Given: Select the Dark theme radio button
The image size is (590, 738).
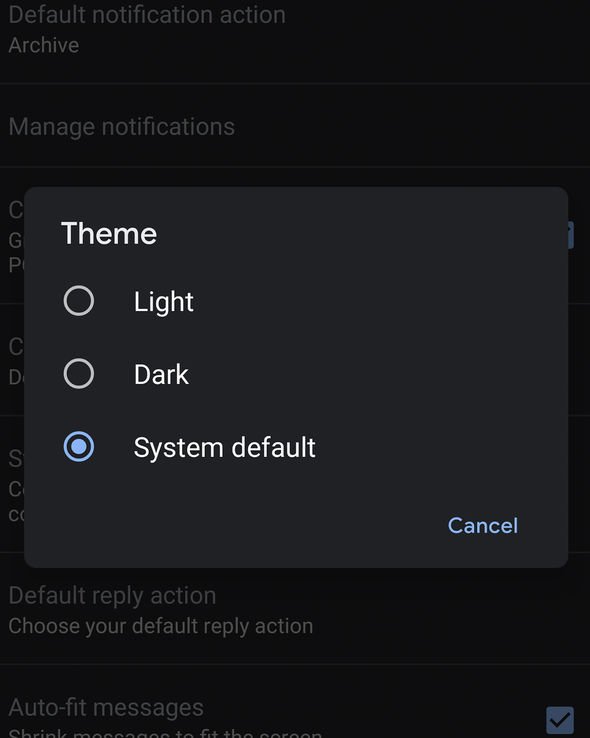Looking at the screenshot, I should tap(79, 374).
